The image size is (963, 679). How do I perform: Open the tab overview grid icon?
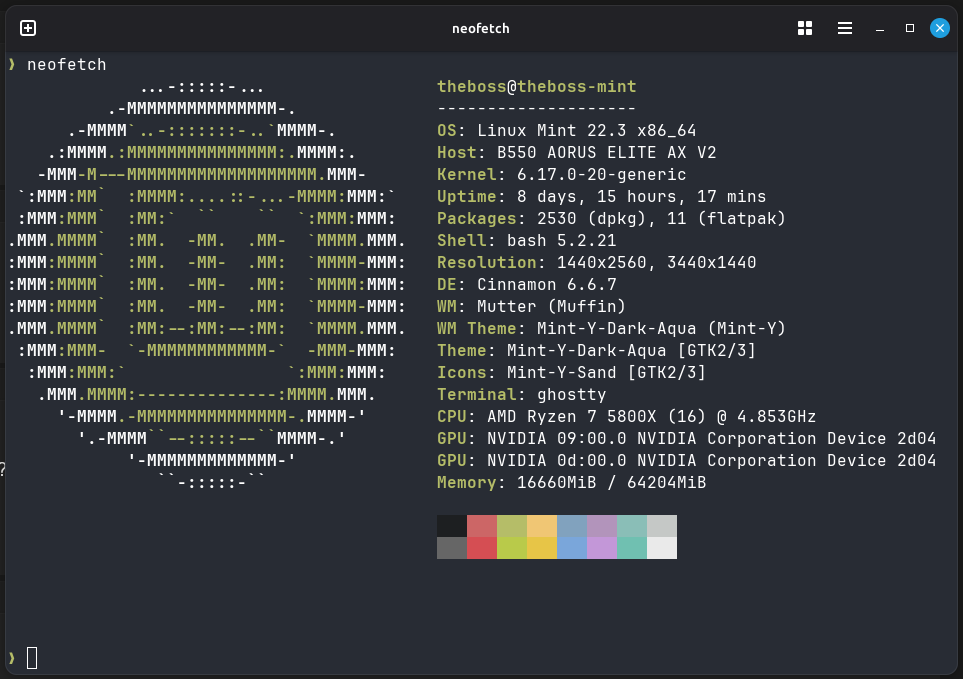[805, 28]
